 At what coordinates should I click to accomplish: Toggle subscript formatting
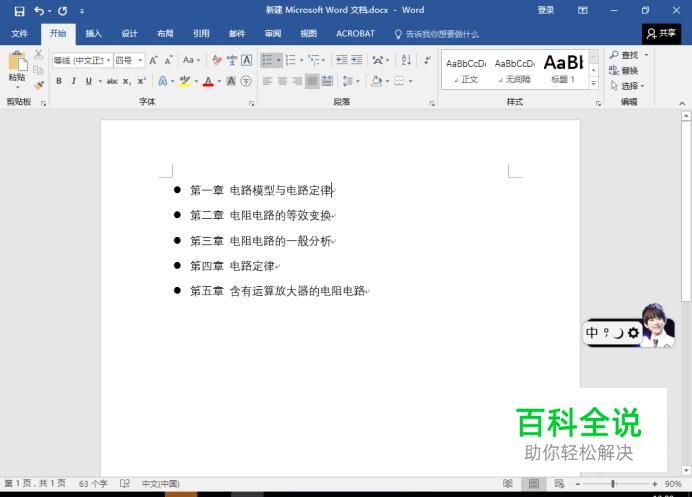tap(127, 81)
